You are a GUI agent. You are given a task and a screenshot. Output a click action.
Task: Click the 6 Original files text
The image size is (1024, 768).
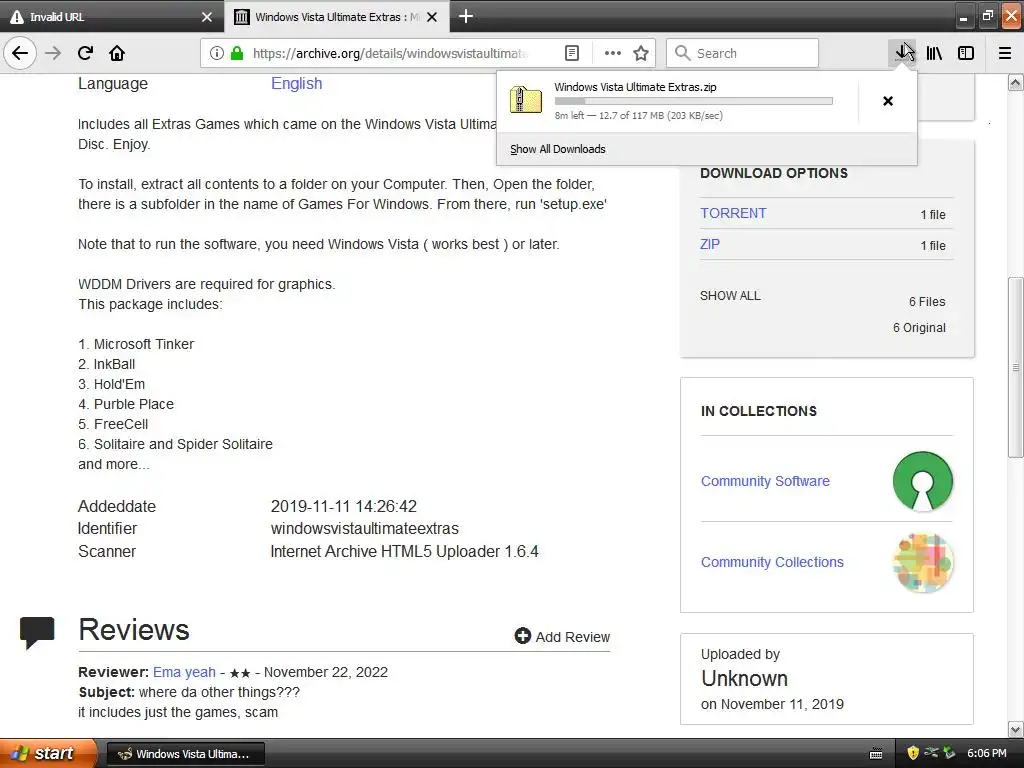tap(919, 328)
